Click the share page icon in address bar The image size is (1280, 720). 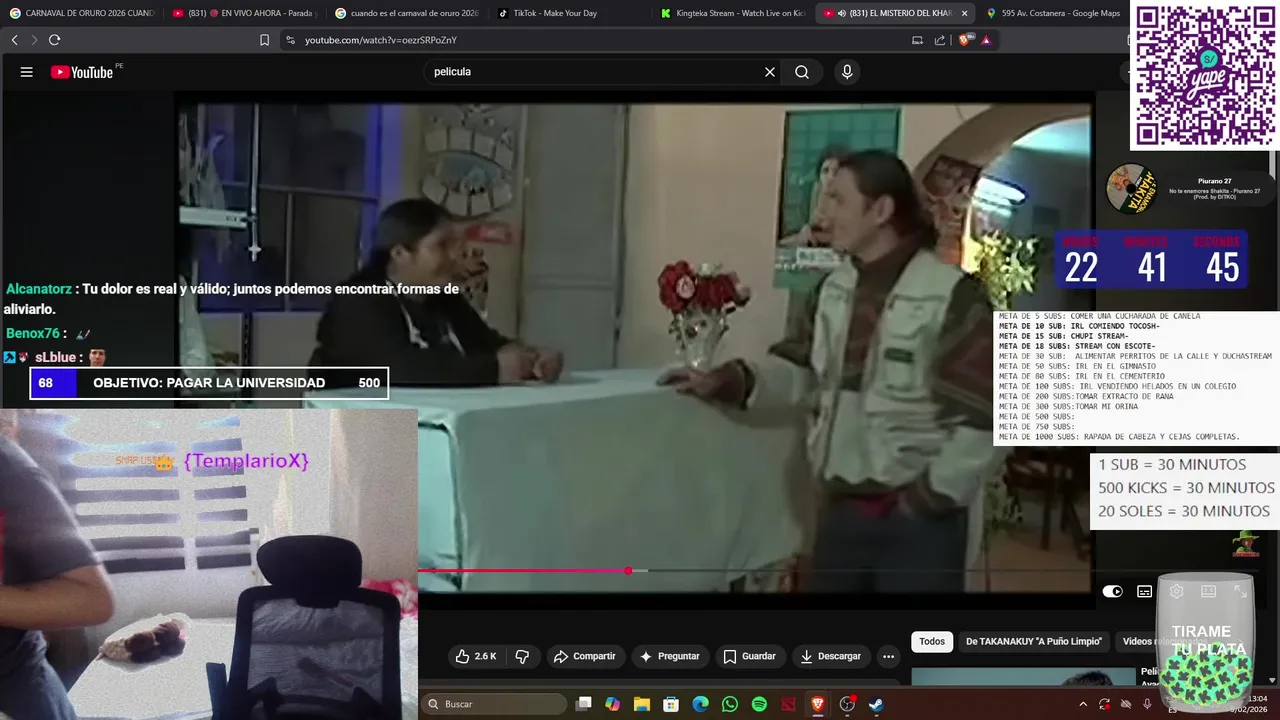tap(940, 40)
